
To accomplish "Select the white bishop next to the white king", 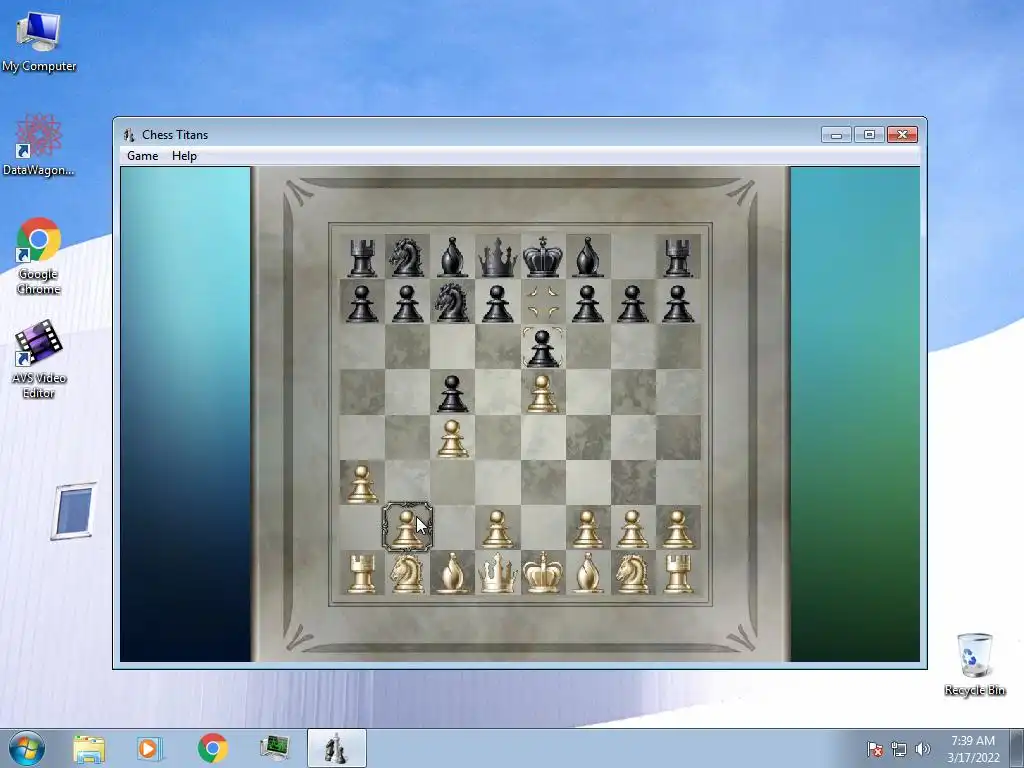I will [587, 573].
